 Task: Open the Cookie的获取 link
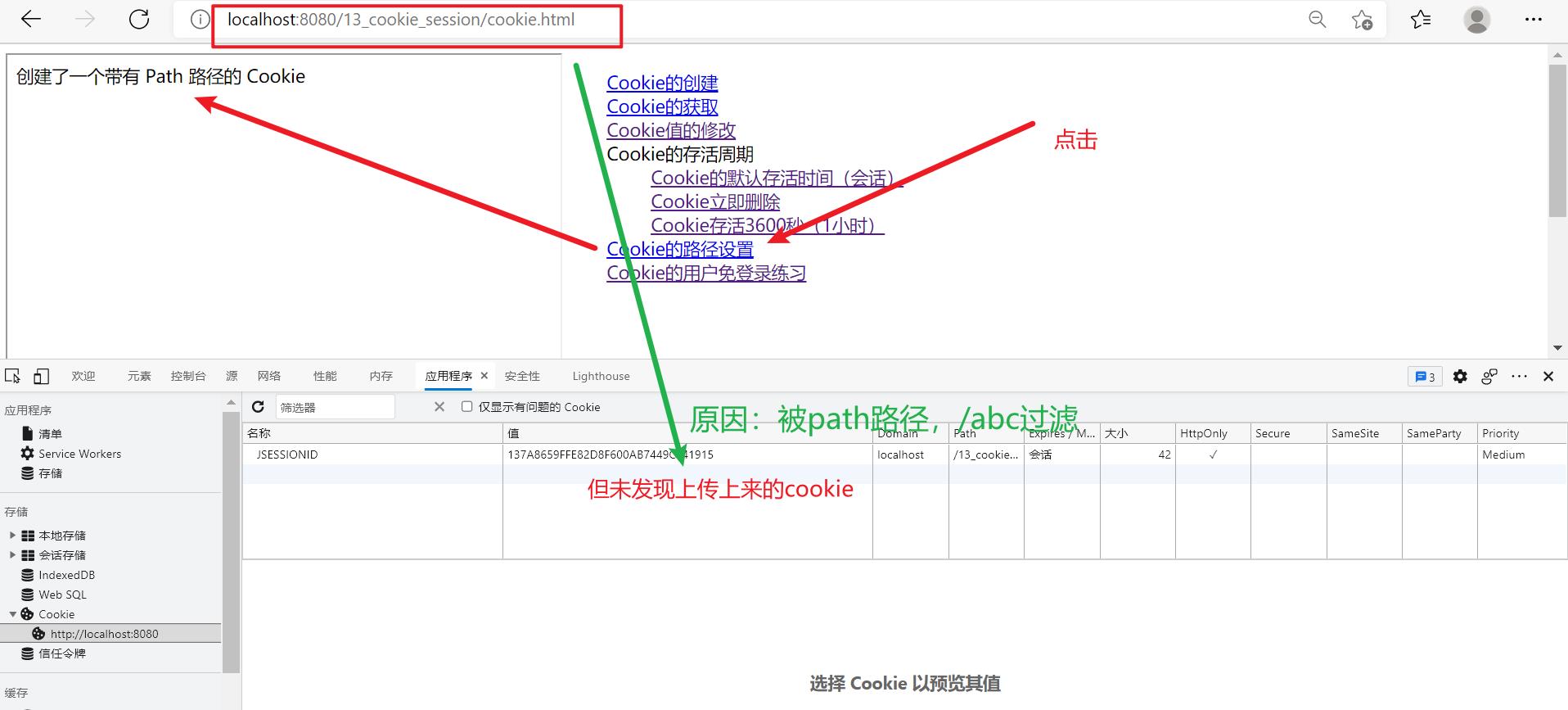pyautogui.click(x=662, y=106)
